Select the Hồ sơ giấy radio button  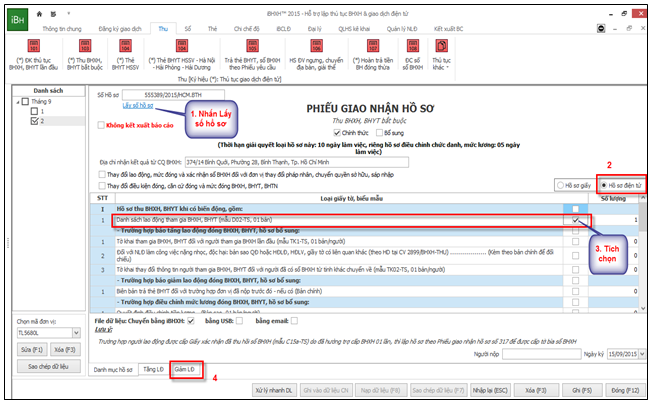pyautogui.click(x=558, y=186)
